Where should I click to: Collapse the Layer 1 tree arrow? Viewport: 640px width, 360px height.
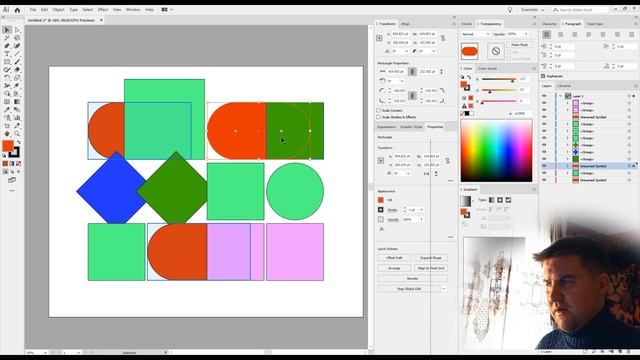561,96
